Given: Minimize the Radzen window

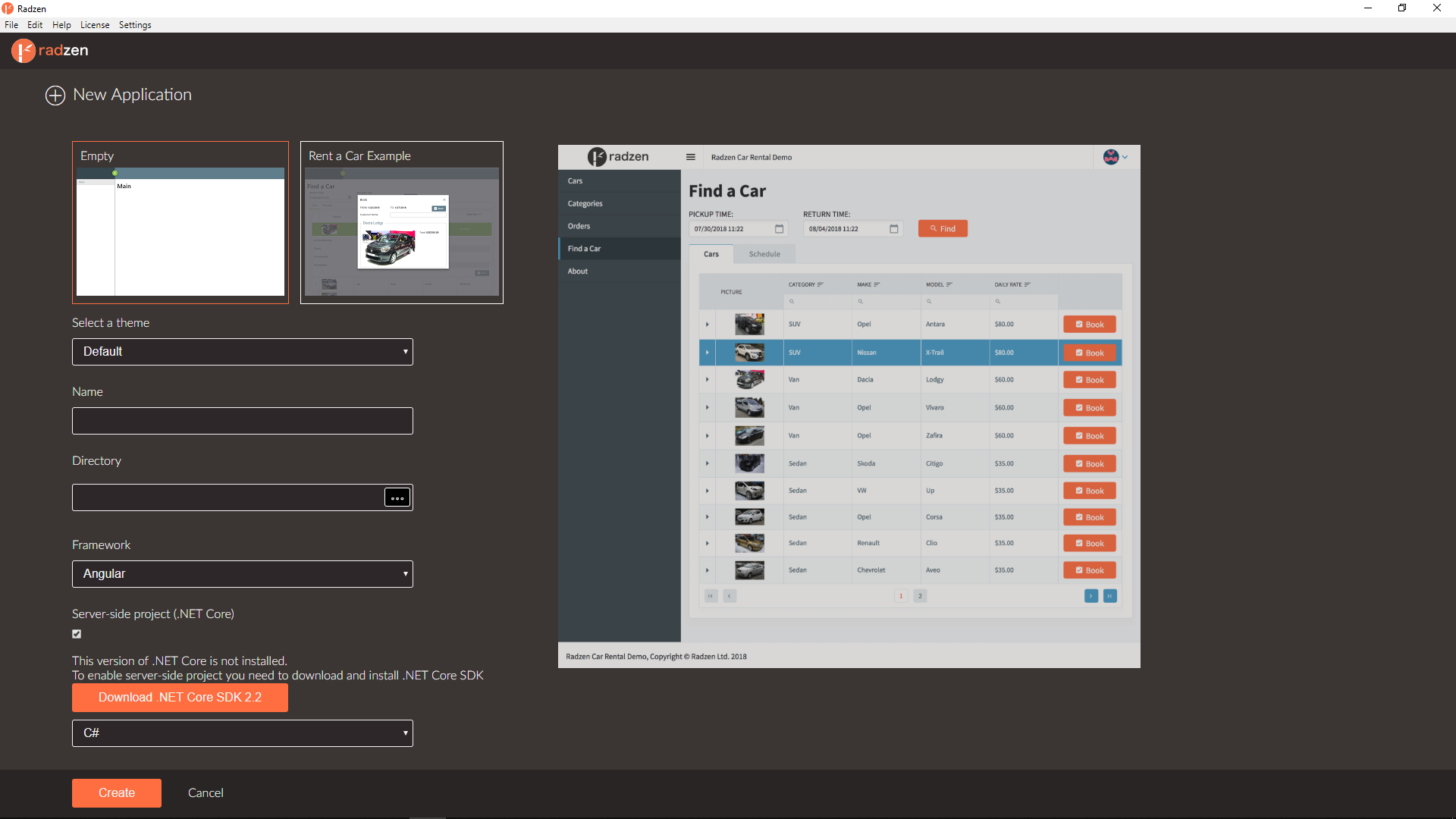Looking at the screenshot, I should [x=1368, y=8].
